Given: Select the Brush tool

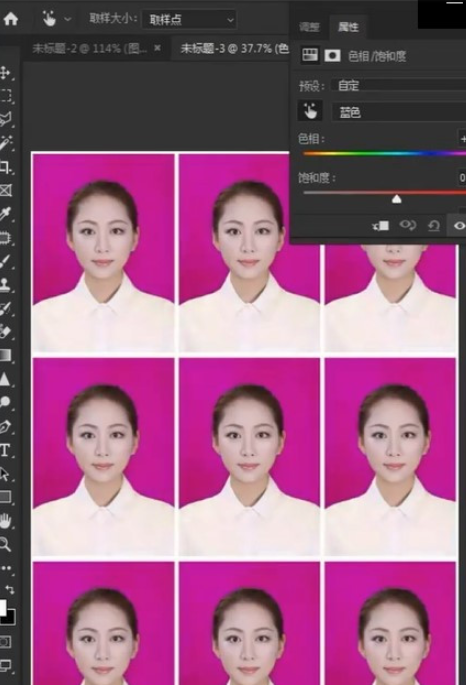Looking at the screenshot, I should (x=5, y=262).
